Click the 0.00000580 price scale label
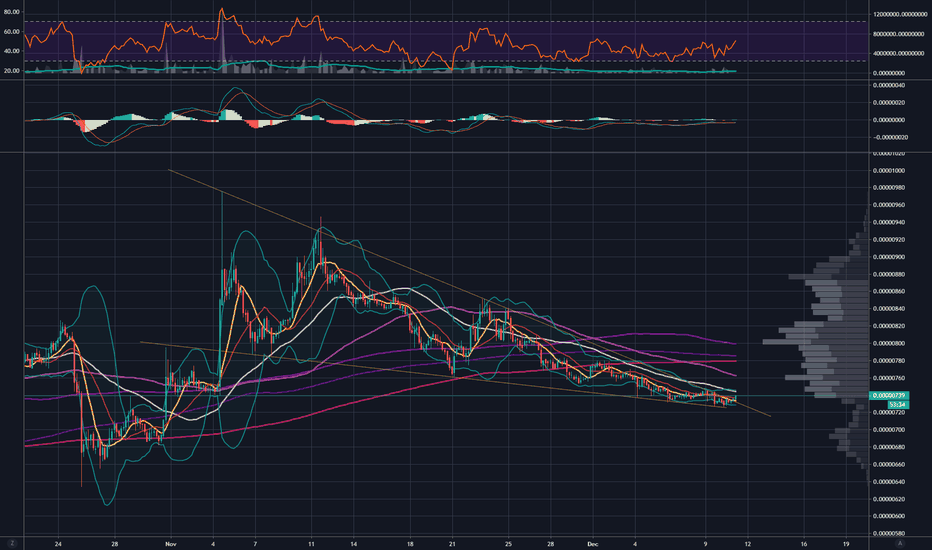This screenshot has height=550, width=932. pos(888,533)
